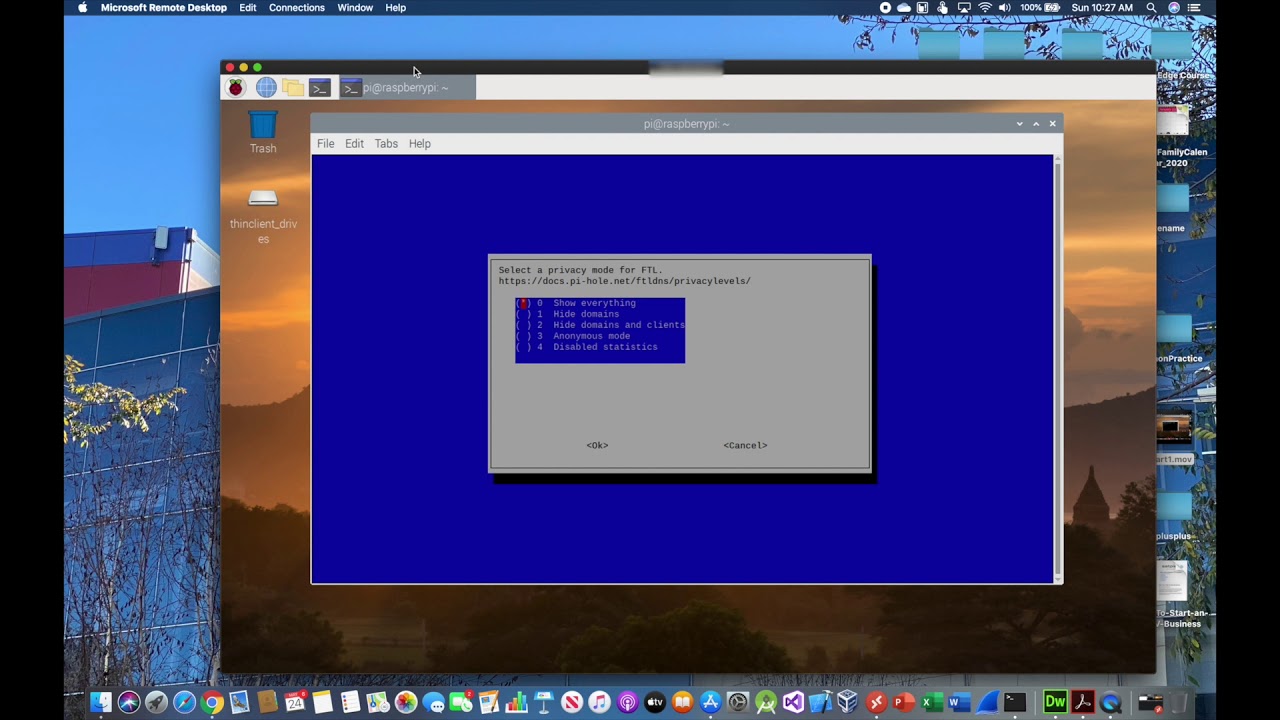The width and height of the screenshot is (1280, 720).
Task: Open Safari from the Dock
Action: [184, 703]
